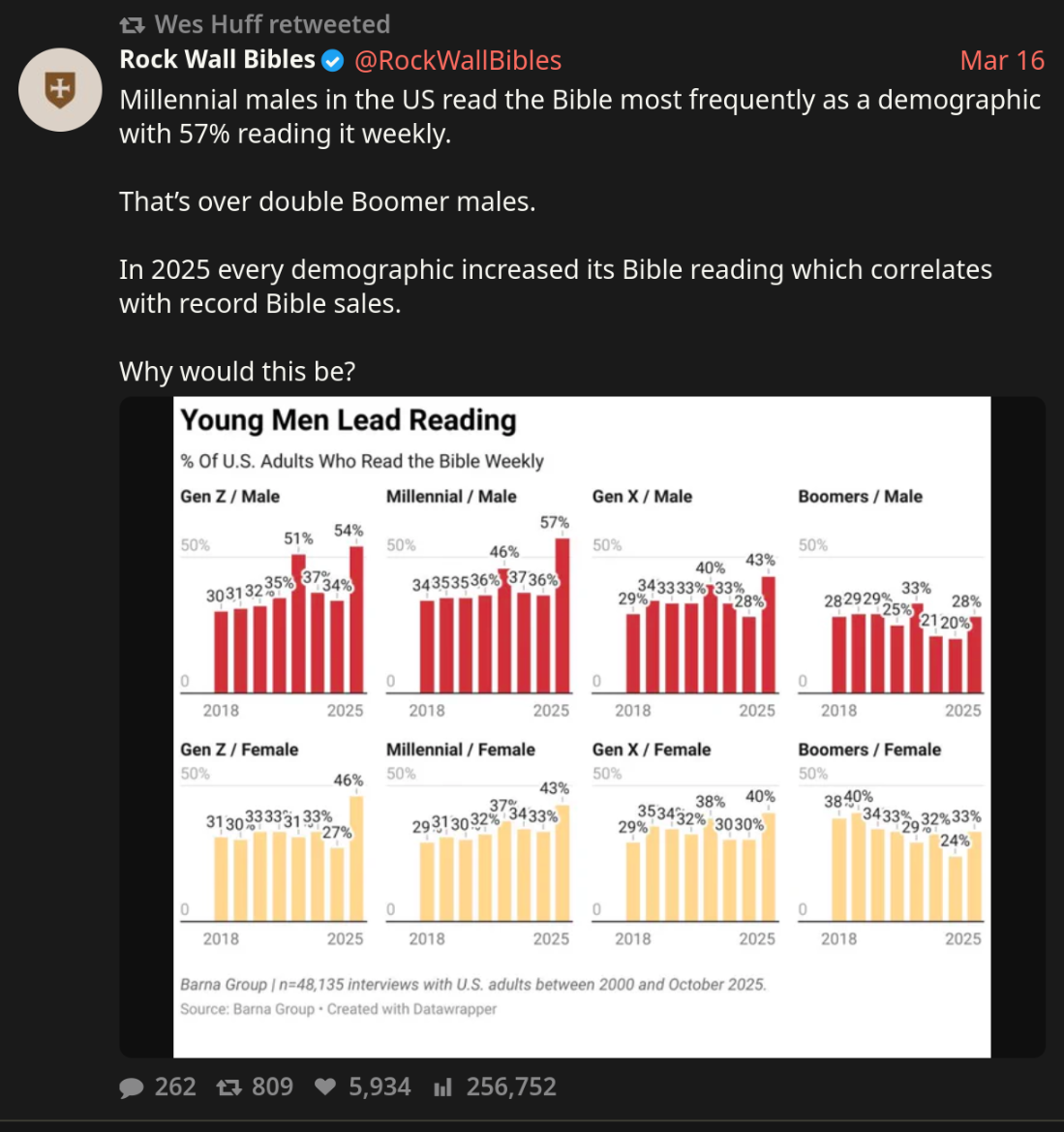1064x1132 pixels.
Task: Click the "Young Men Lead Reading" chart title
Action: tap(349, 420)
